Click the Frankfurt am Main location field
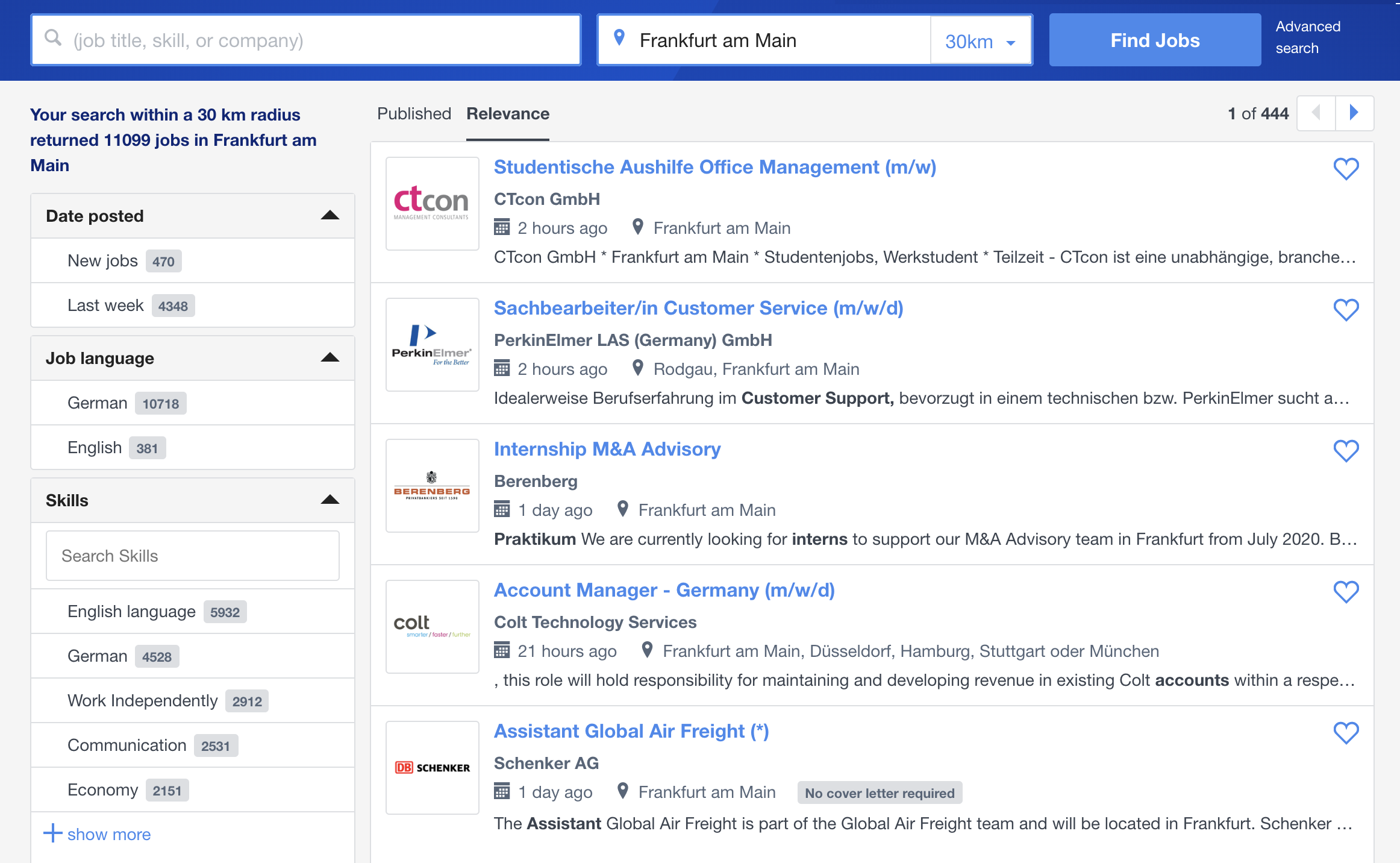 [x=764, y=40]
